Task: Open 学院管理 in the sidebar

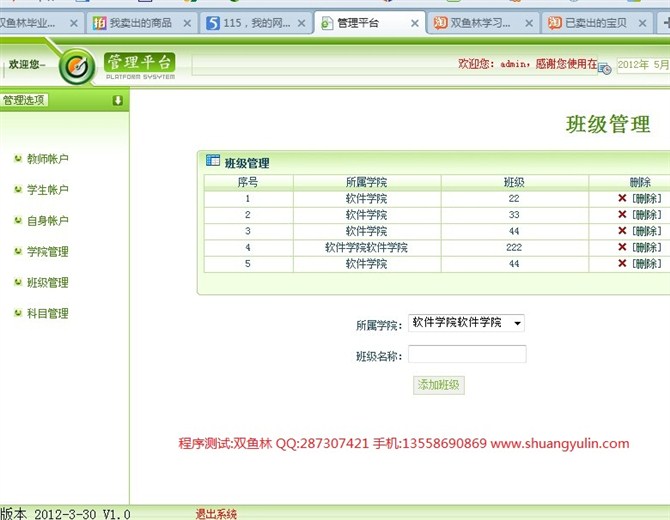Action: tap(48, 252)
